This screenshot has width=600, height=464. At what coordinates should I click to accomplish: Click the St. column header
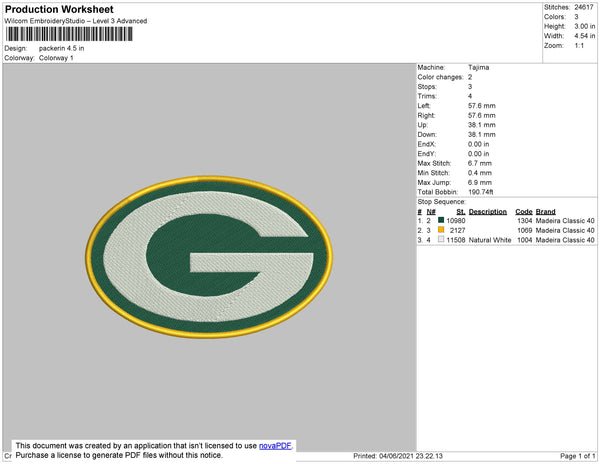click(461, 212)
